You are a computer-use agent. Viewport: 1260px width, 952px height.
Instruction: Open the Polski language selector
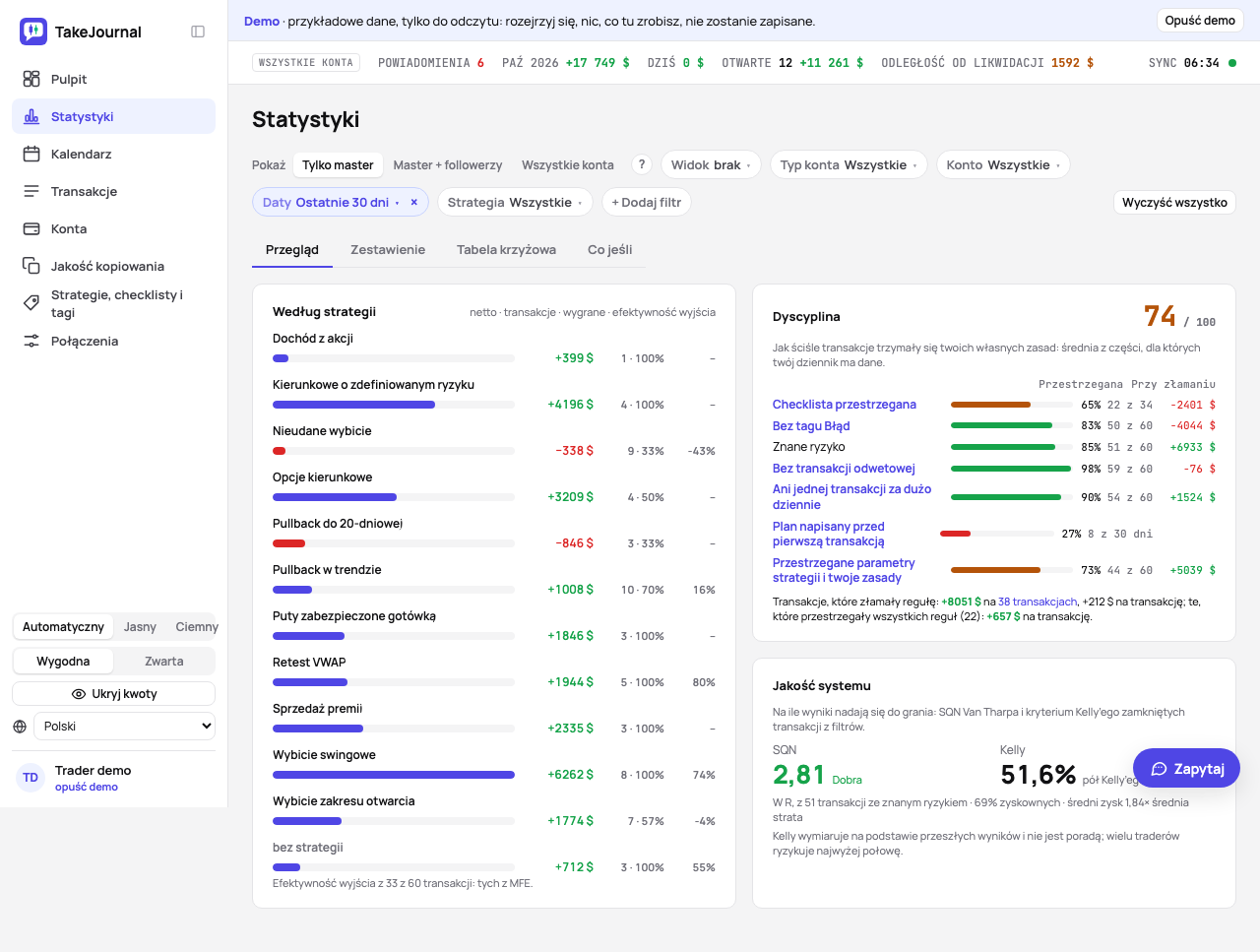125,727
